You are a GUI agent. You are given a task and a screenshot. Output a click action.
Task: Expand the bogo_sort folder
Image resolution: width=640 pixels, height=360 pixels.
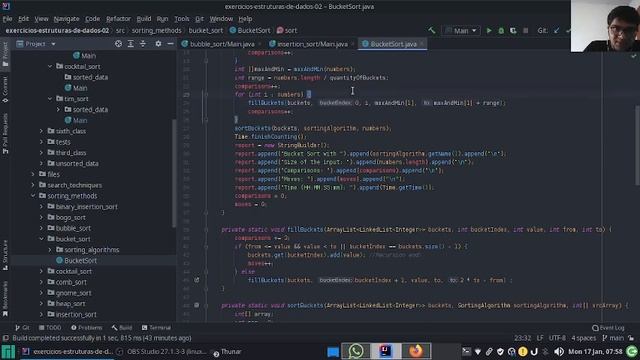click(x=41, y=217)
